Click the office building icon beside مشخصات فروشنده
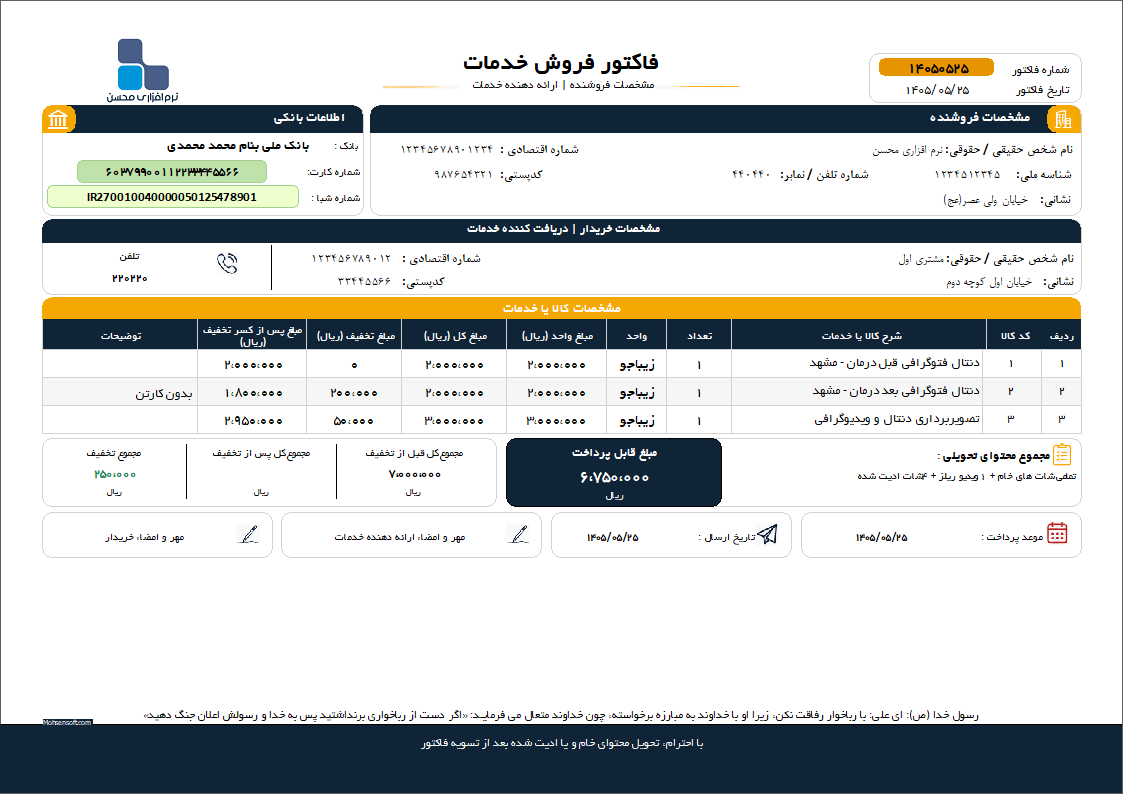The height and width of the screenshot is (794, 1123). pyautogui.click(x=1063, y=119)
